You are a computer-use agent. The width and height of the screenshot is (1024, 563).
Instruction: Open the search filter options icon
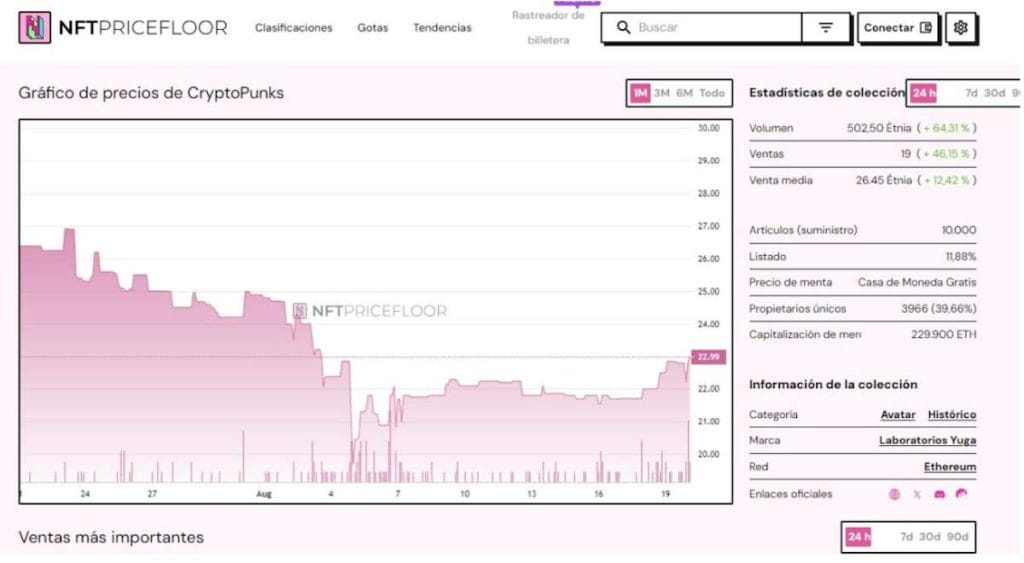(825, 27)
